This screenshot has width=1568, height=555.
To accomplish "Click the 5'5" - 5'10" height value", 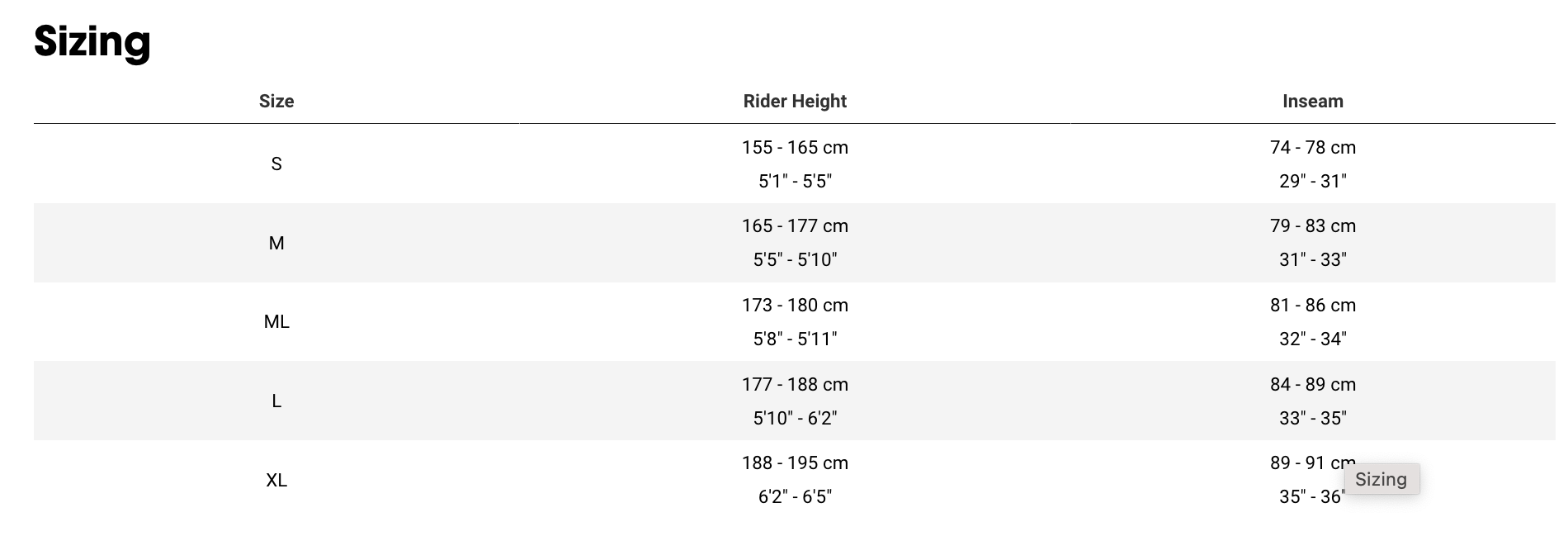I will [x=795, y=259].
